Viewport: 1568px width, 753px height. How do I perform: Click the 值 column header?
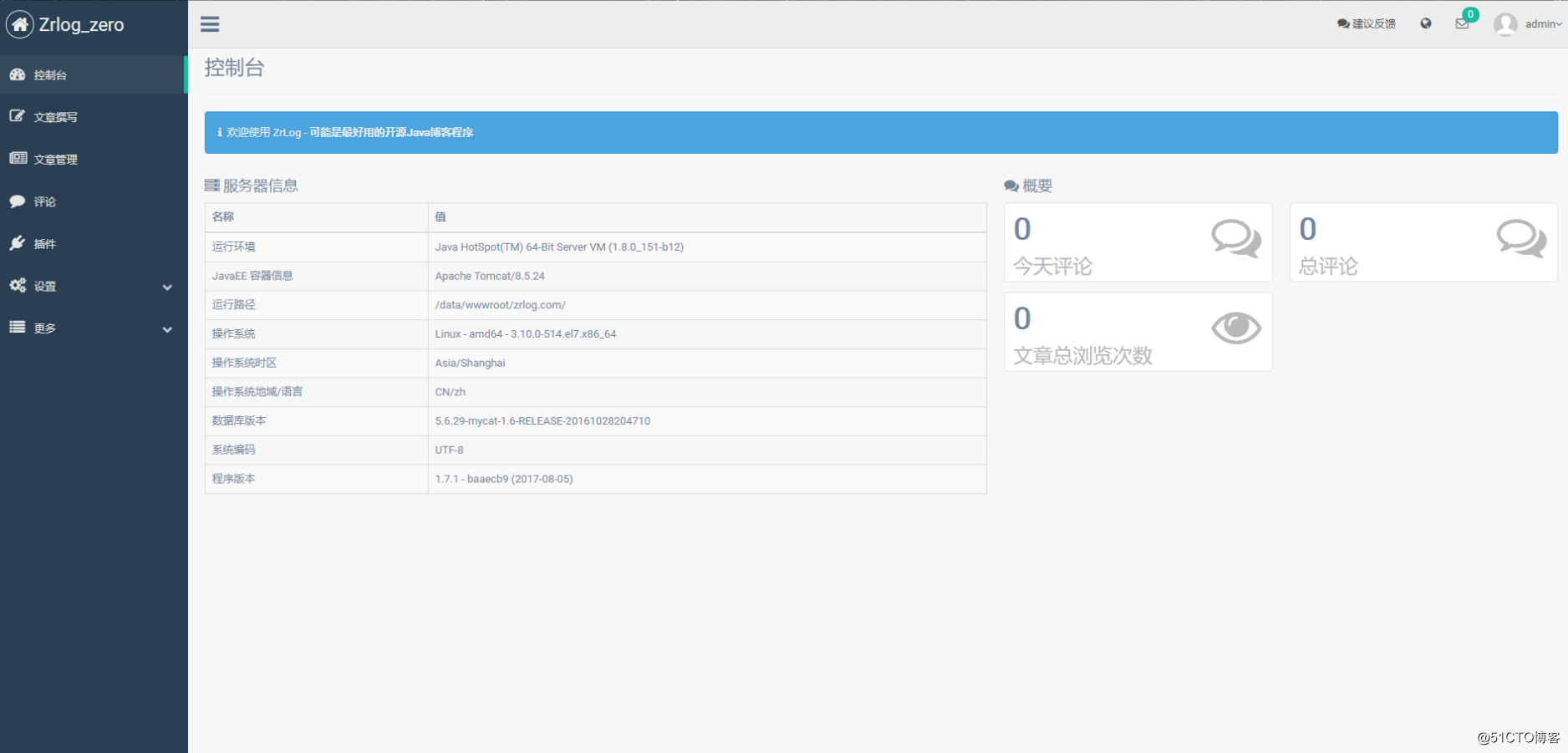[440, 216]
